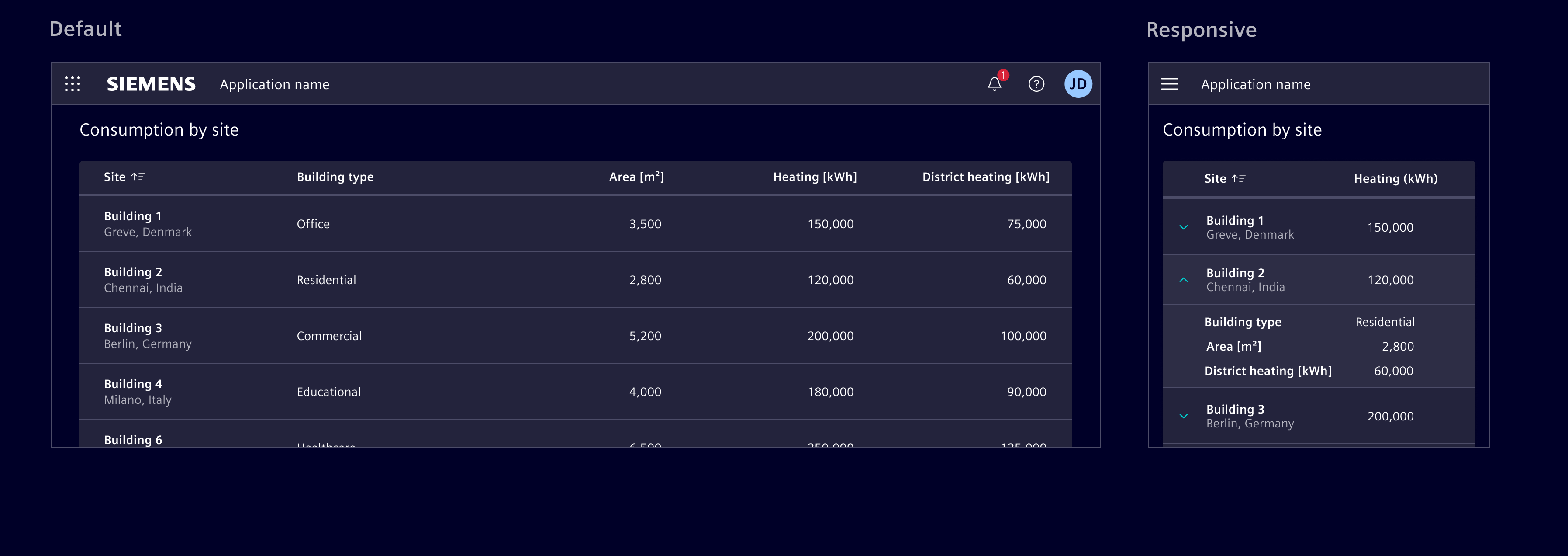Viewport: 1568px width, 556px height.
Task: Click Building 1 name in Responsive table
Action: (x=1234, y=220)
